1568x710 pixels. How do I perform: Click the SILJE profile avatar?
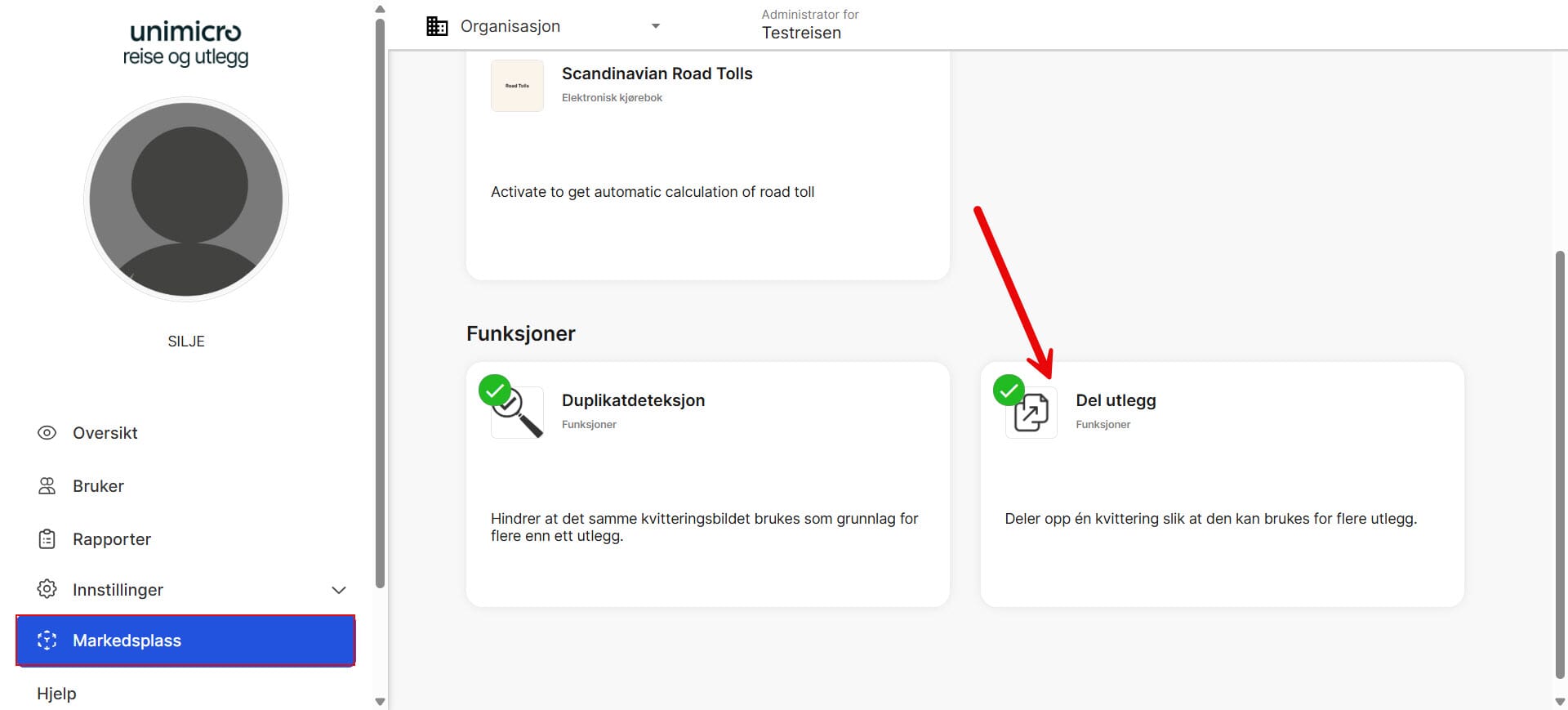coord(186,199)
